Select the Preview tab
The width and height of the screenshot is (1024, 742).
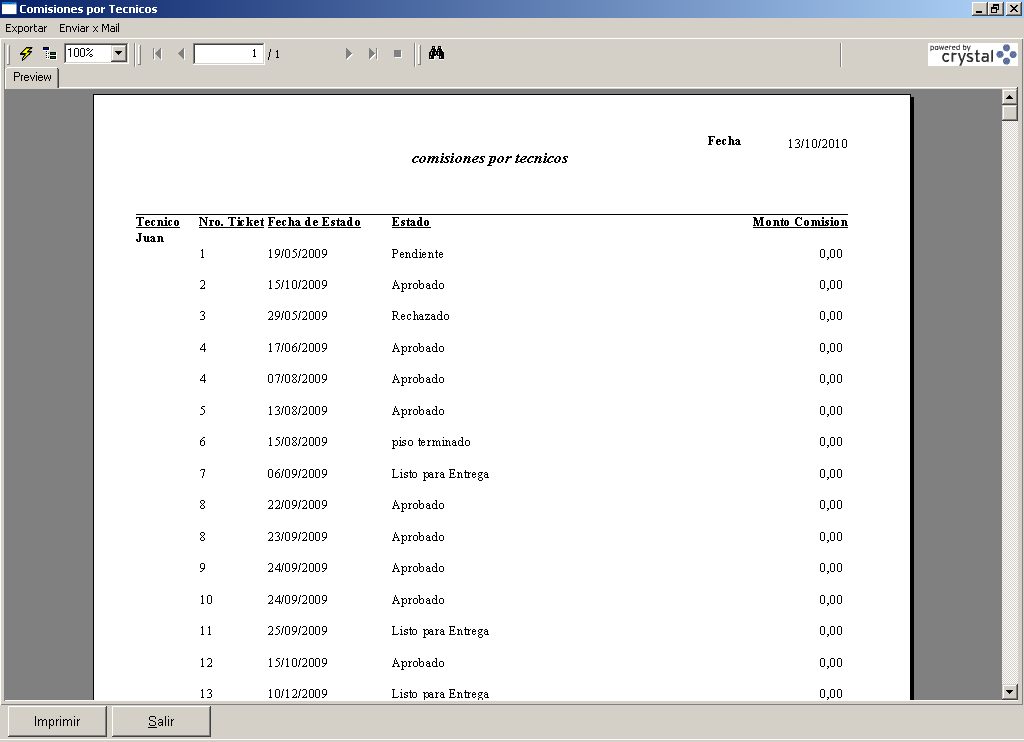[32, 77]
